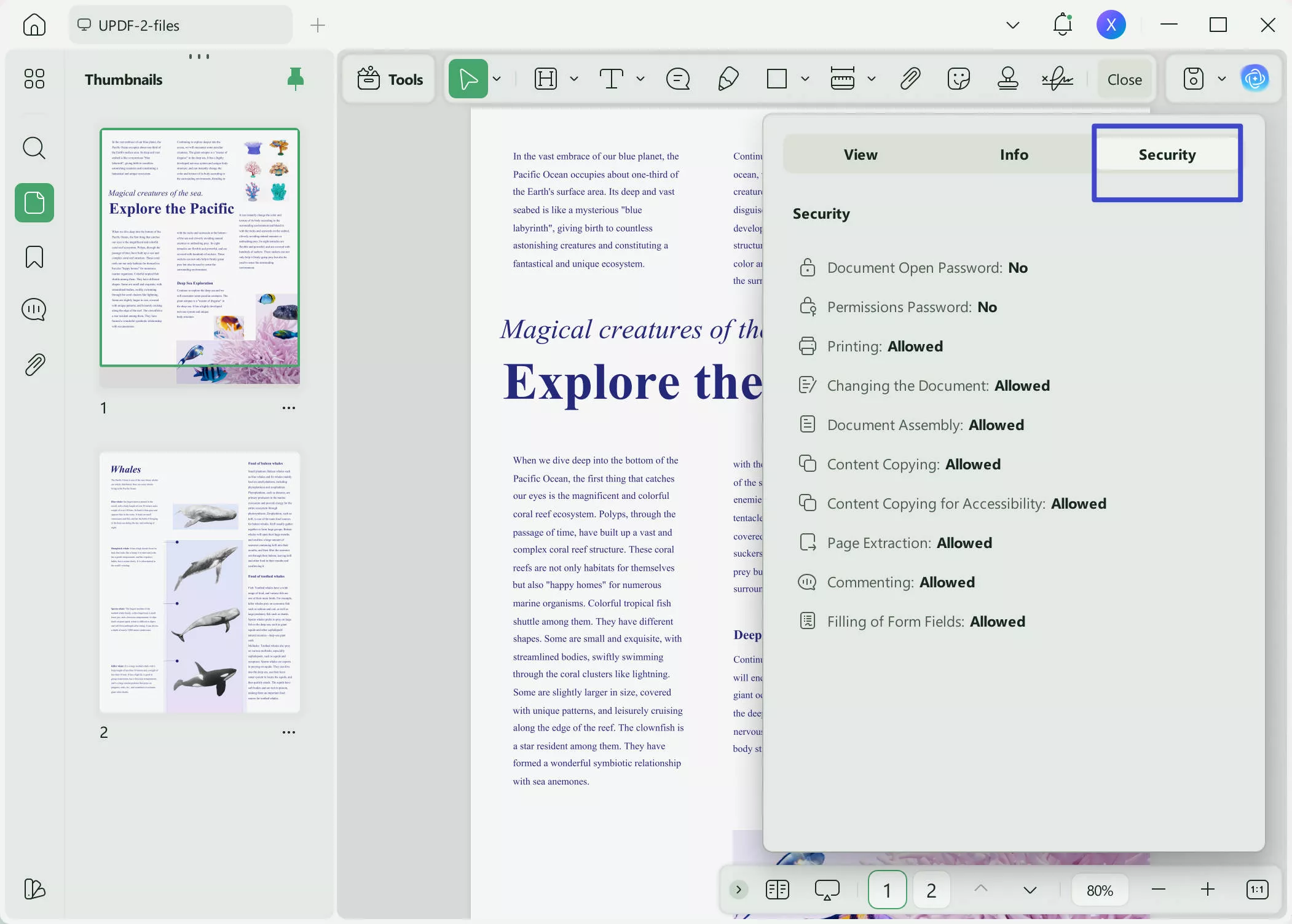Attach a file with the paperclip tool
Image resolution: width=1292 pixels, height=924 pixels.
point(910,79)
